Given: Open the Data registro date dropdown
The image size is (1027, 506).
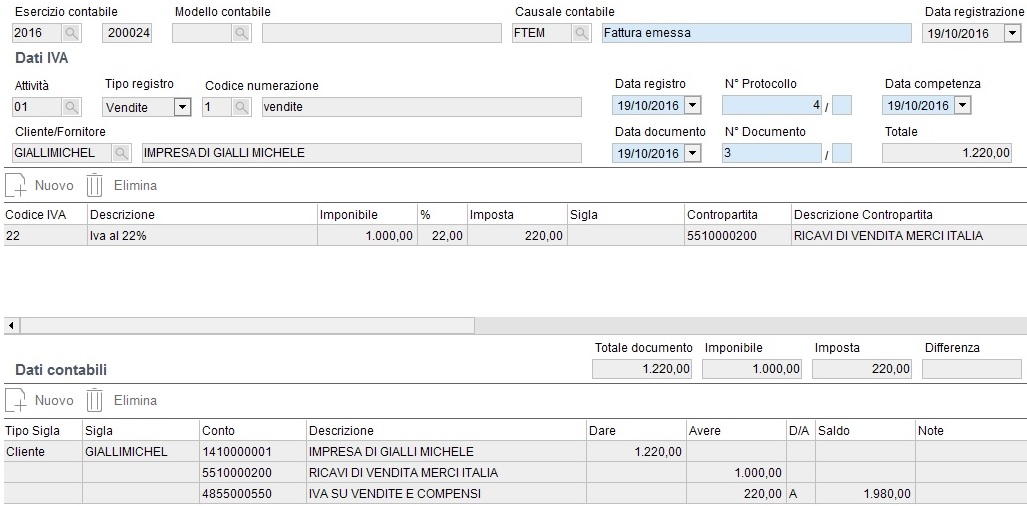Looking at the screenshot, I should [x=693, y=106].
